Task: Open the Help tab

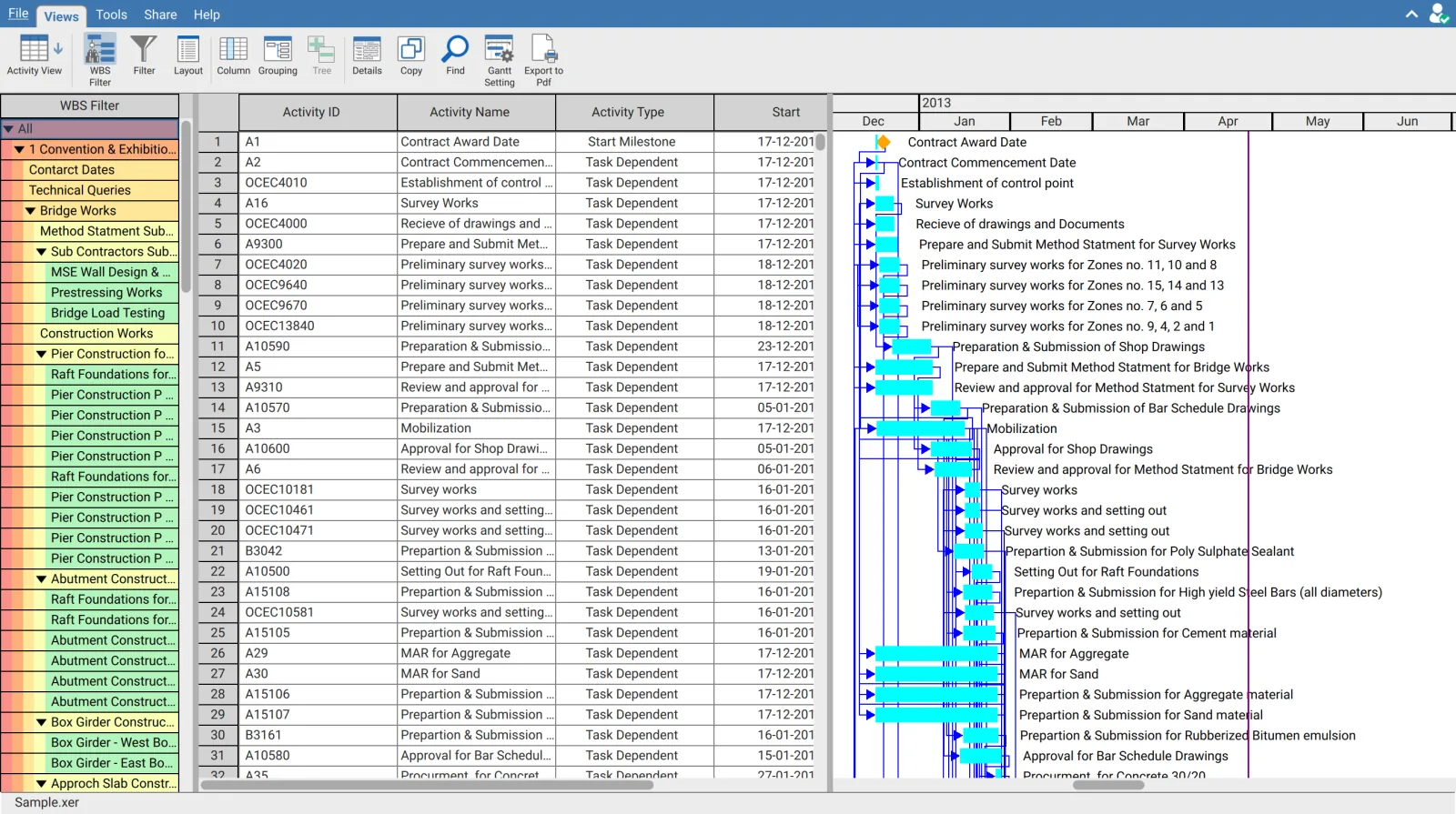Action: click(207, 15)
